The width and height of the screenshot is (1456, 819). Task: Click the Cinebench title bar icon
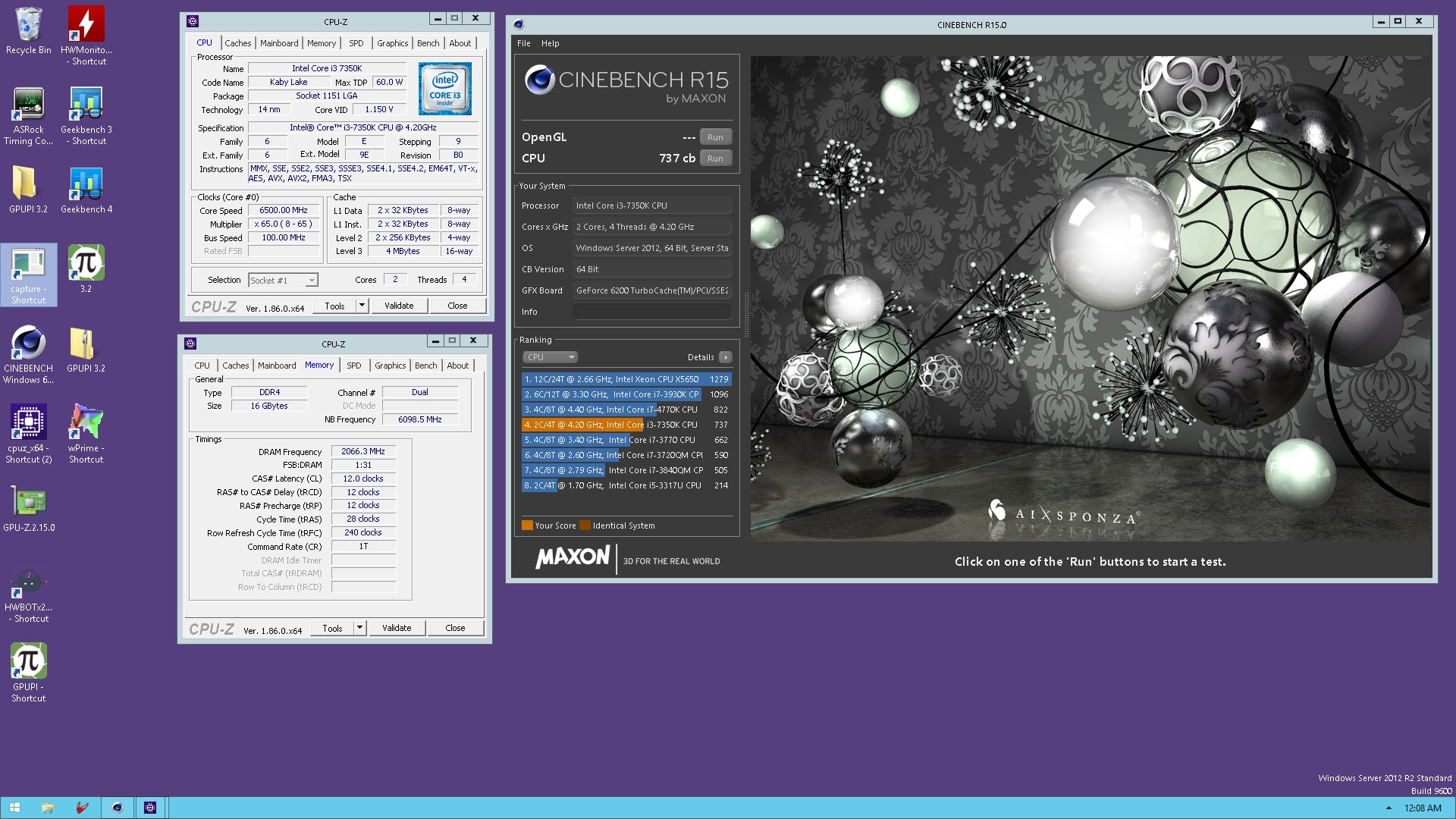[x=519, y=24]
